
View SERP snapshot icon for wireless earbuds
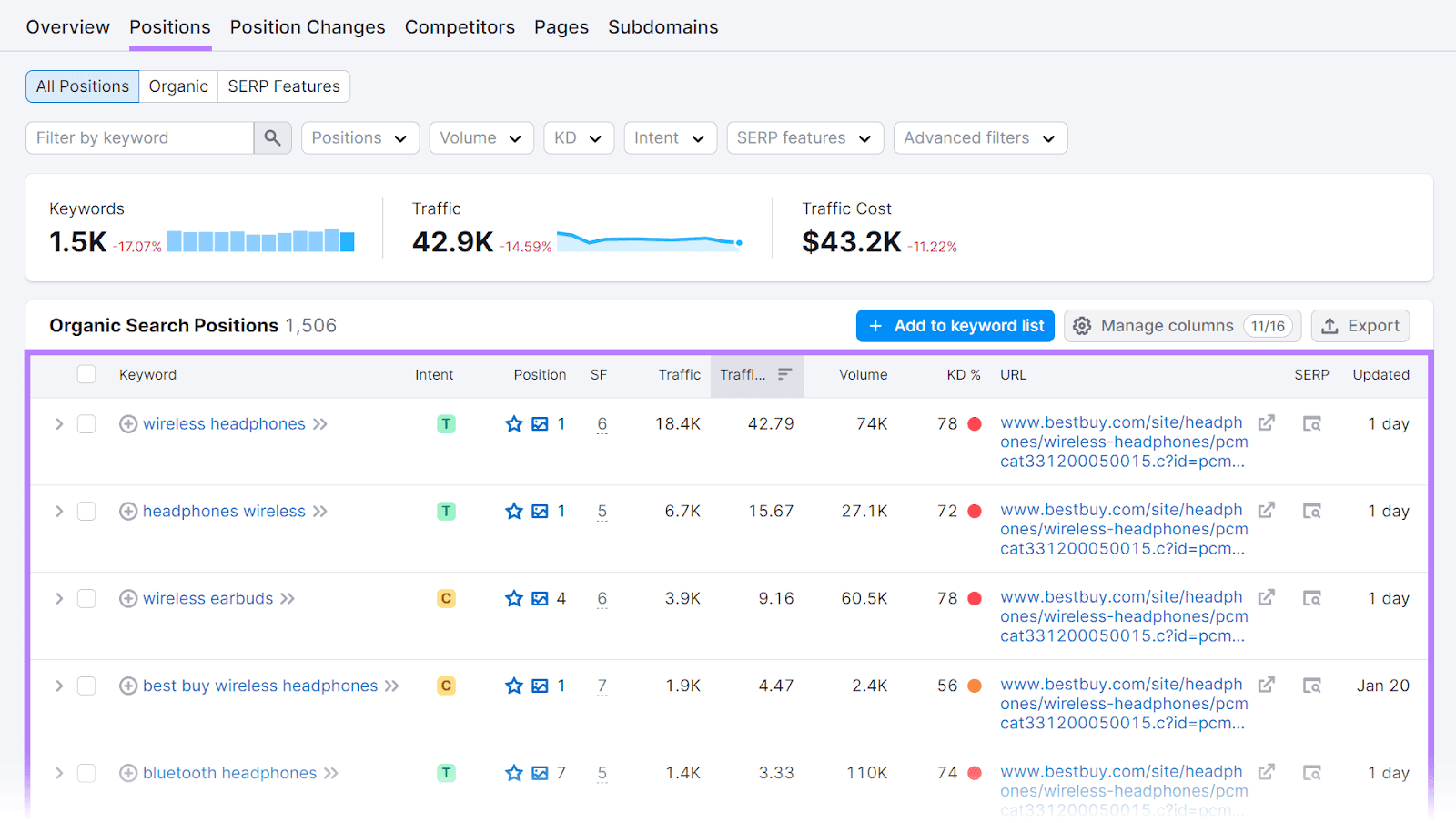click(x=1312, y=598)
